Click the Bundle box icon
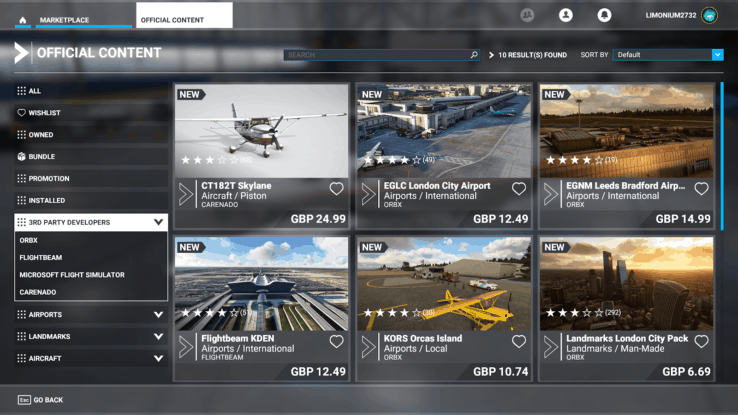738x415 pixels. (x=21, y=156)
